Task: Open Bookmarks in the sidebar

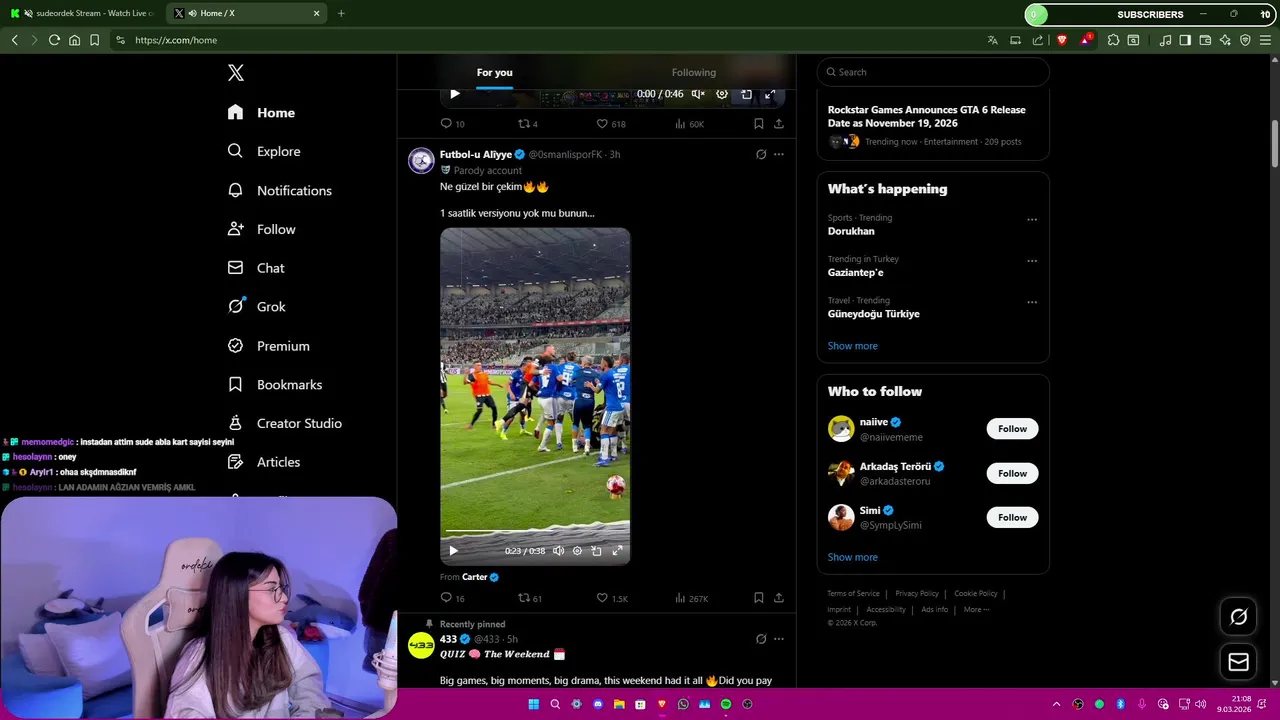Action: pyautogui.click(x=274, y=384)
